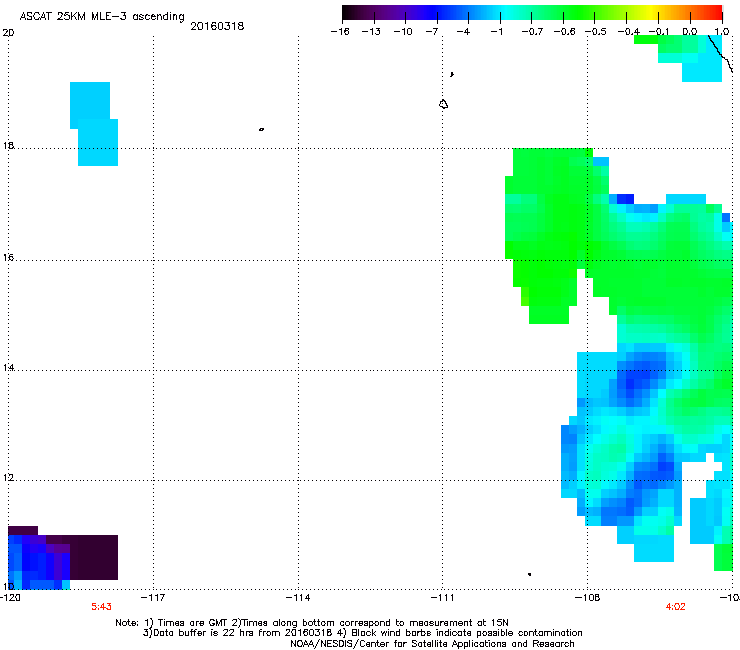The height and width of the screenshot is (650, 740).
Task: Click the color bar label -10
Action: click(x=403, y=32)
